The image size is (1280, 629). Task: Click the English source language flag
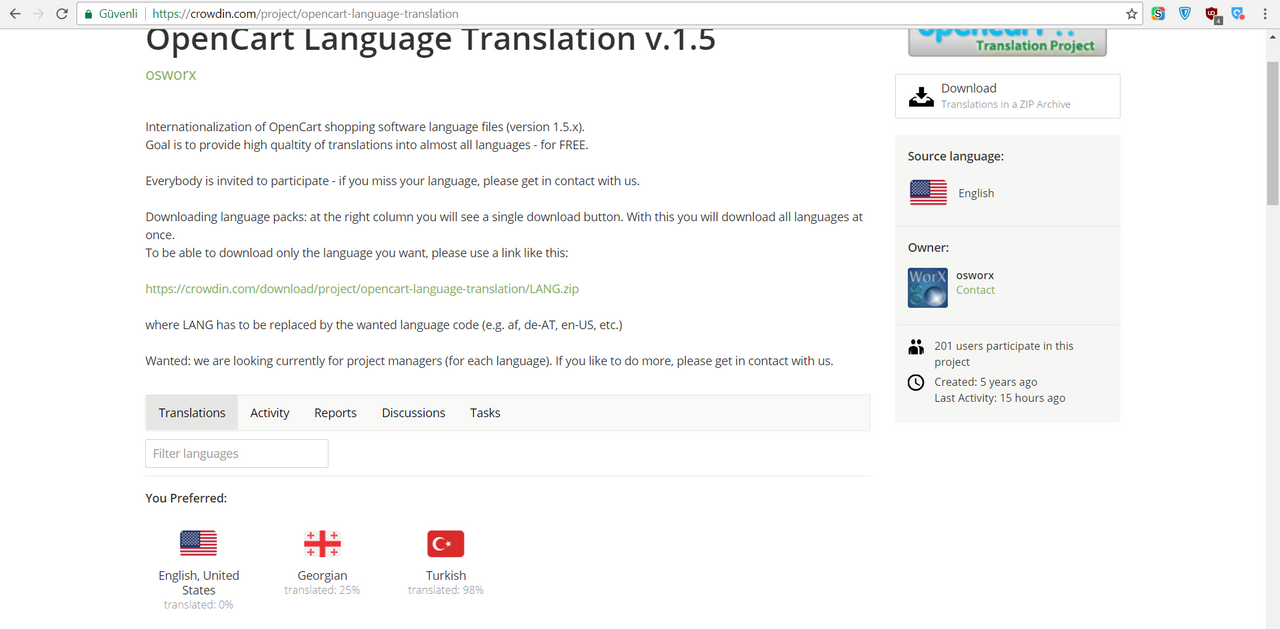coord(928,193)
